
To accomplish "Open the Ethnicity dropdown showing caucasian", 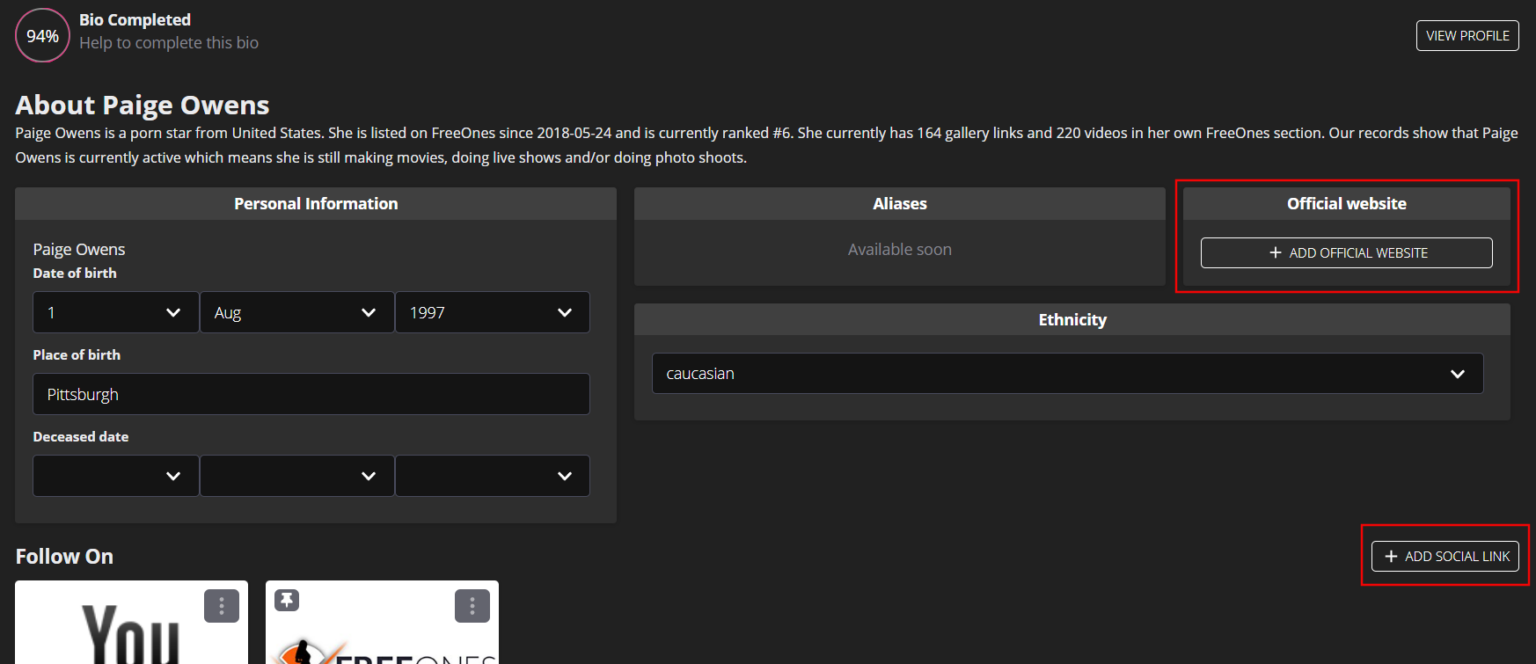I will (1067, 374).
